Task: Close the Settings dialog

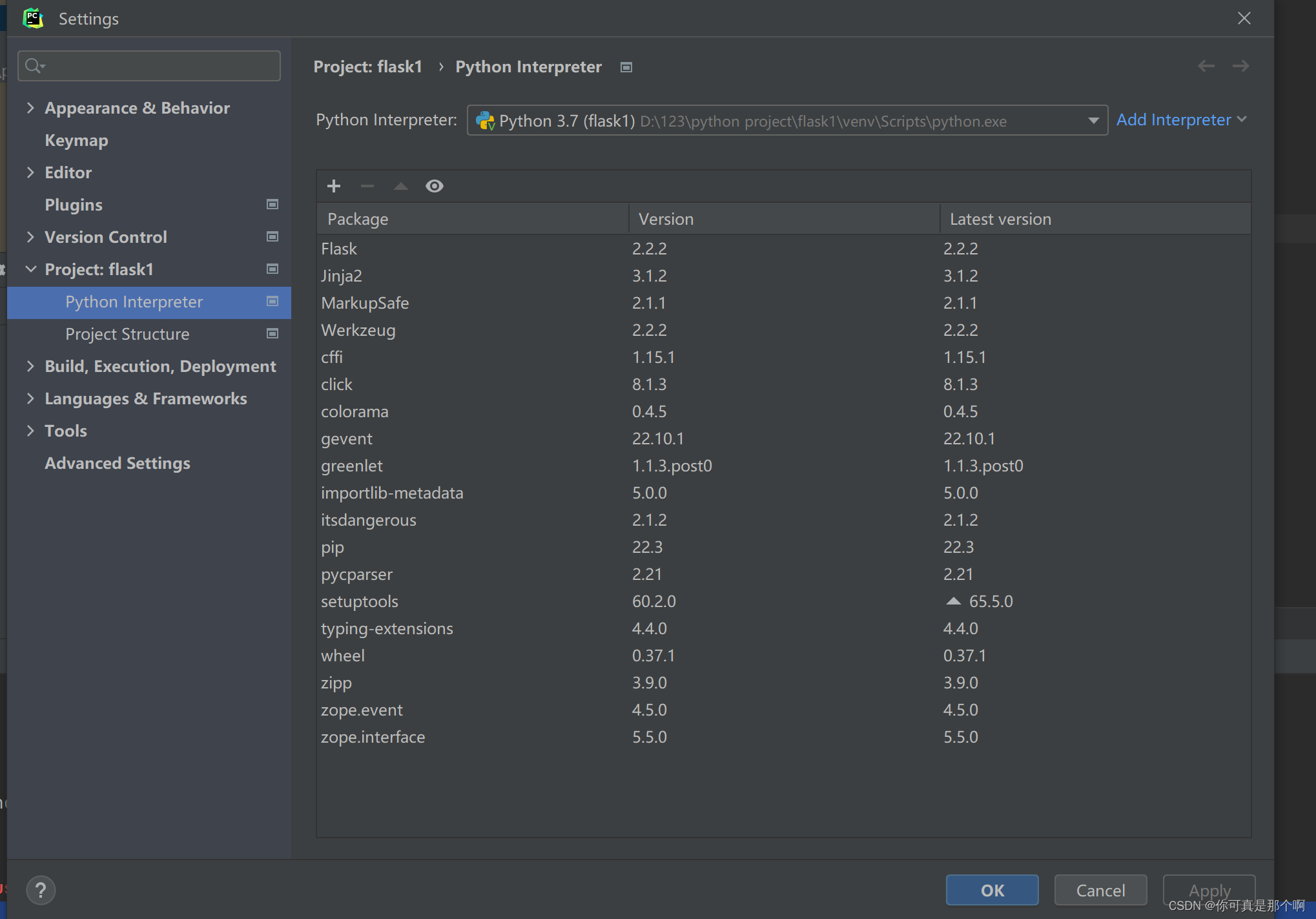Action: pyautogui.click(x=1244, y=18)
